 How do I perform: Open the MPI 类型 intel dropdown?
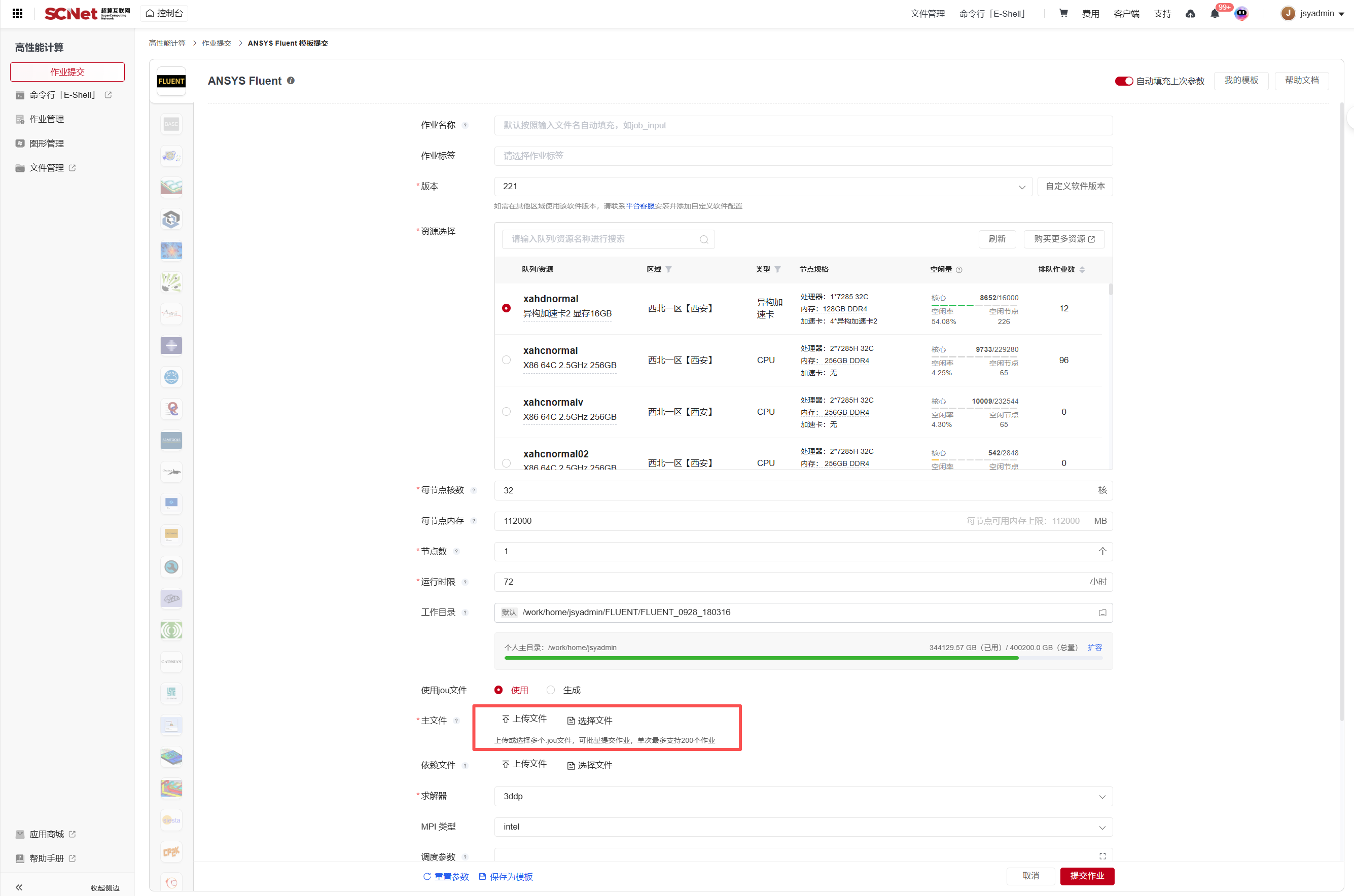(803, 827)
